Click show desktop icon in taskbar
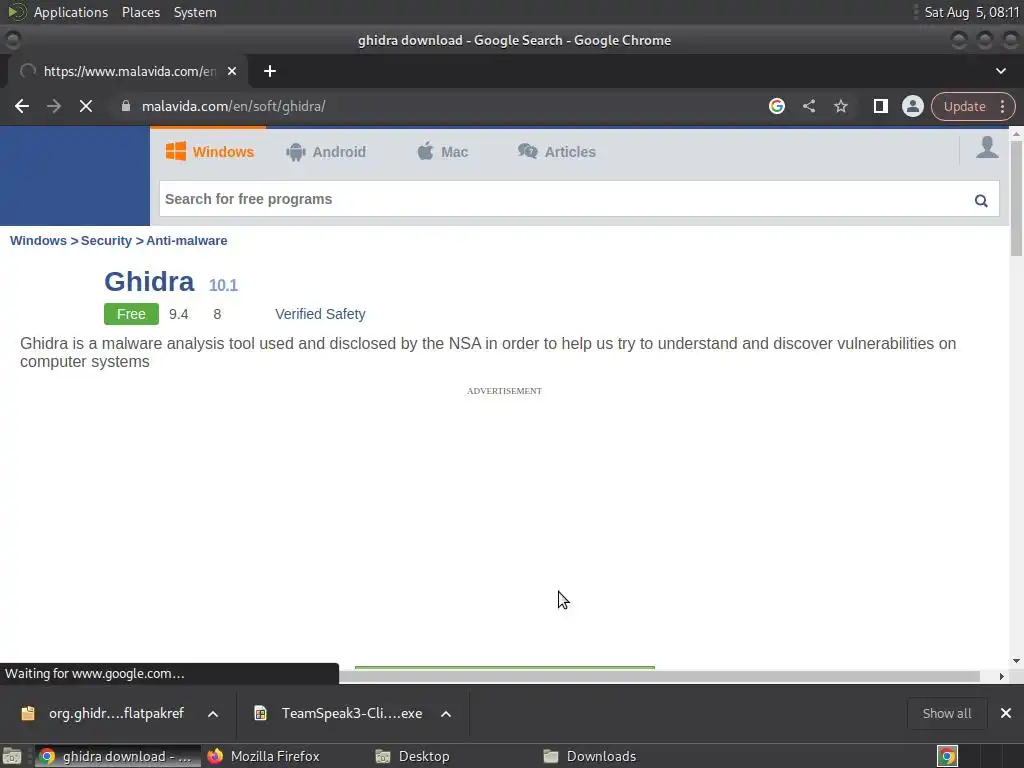1024x768 pixels. (x=12, y=756)
